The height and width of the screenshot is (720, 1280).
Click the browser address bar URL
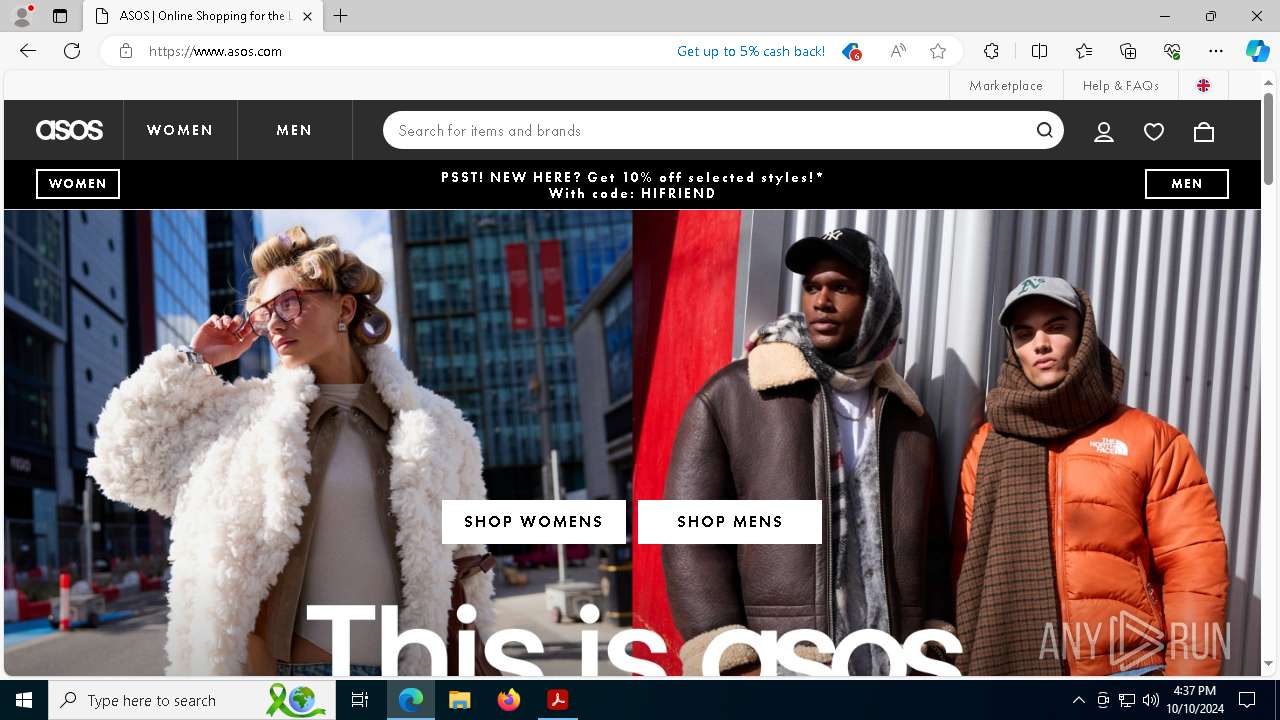click(216, 51)
